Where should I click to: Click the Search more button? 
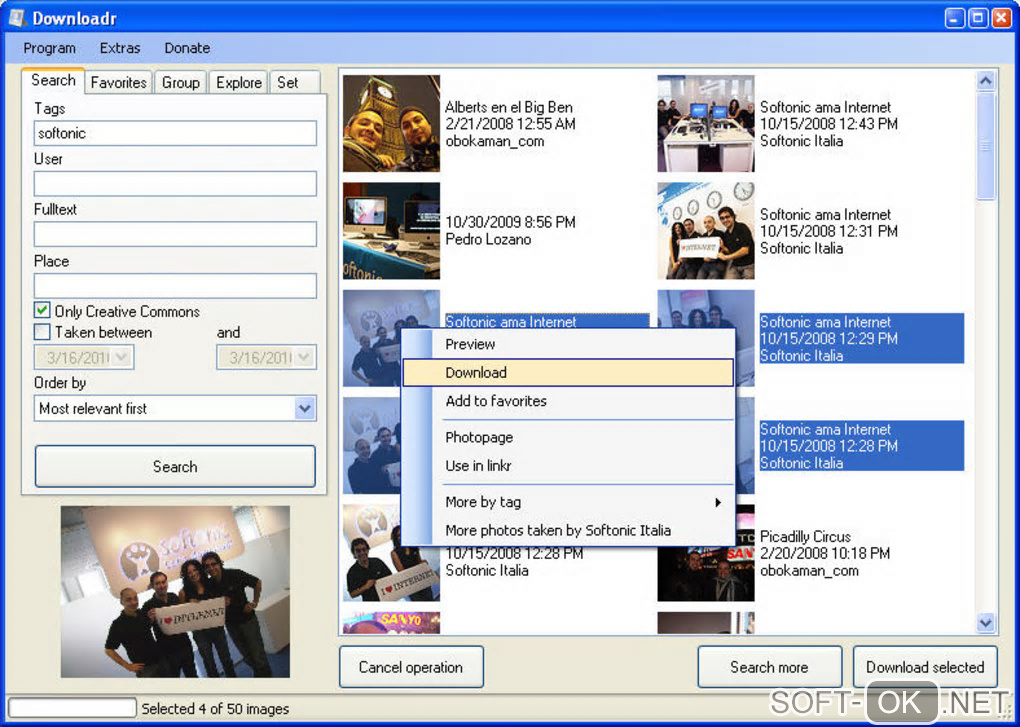pos(770,667)
